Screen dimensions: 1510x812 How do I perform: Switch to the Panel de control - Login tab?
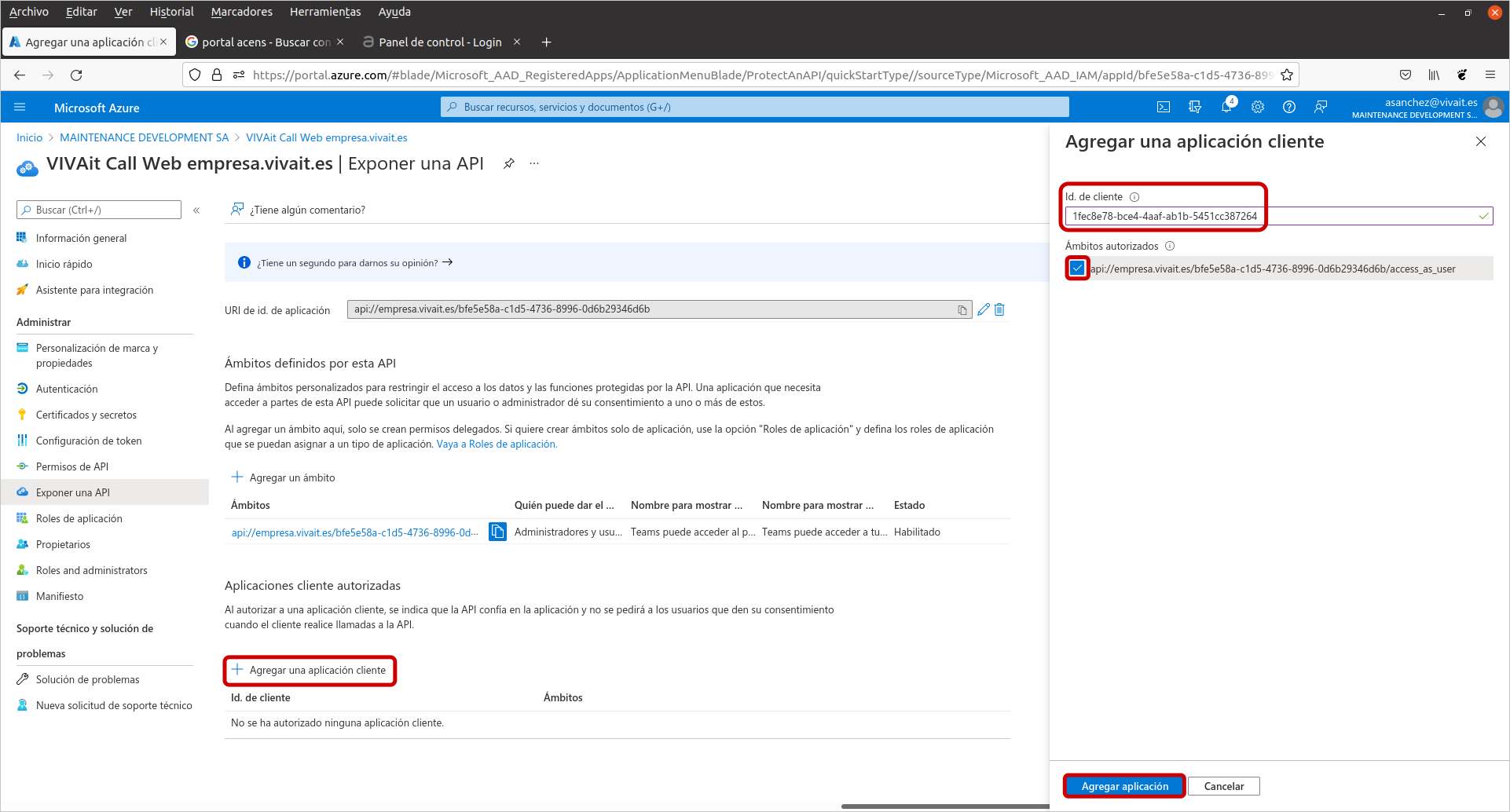441,42
